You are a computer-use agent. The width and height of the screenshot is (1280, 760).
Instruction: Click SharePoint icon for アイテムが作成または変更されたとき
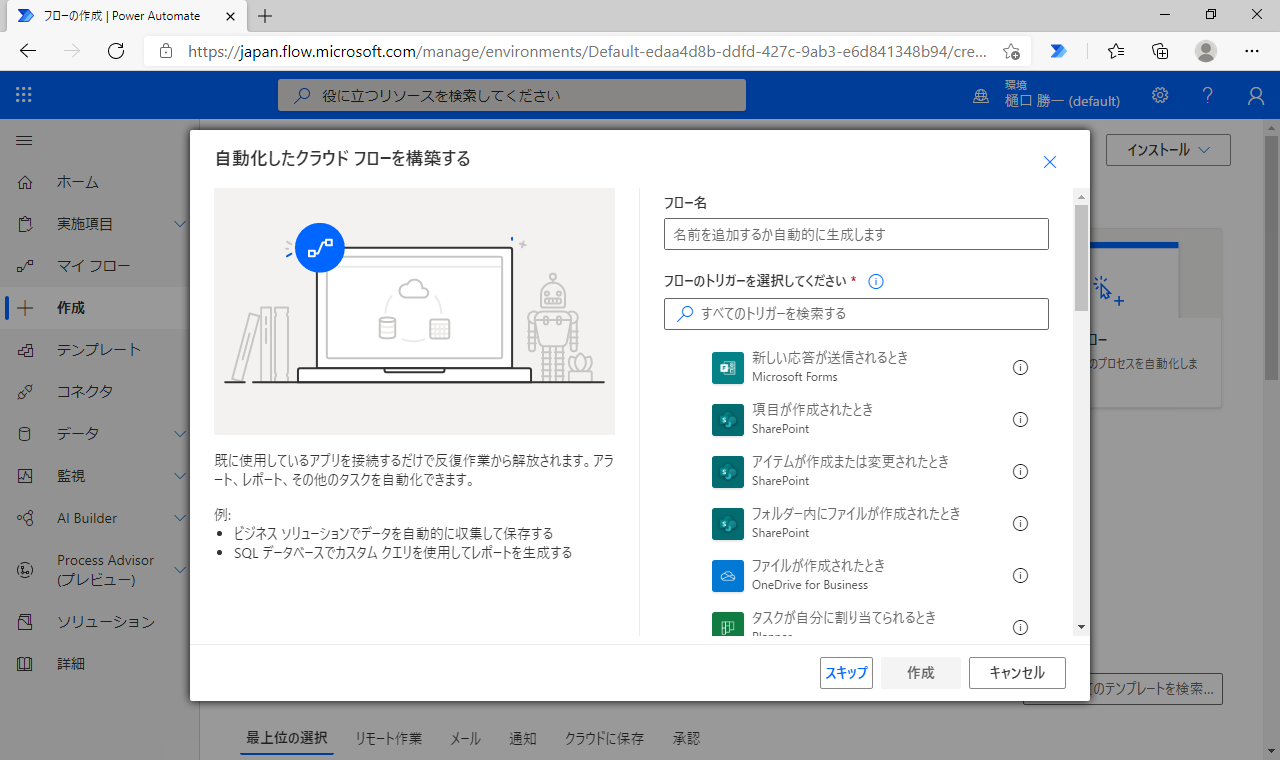coord(728,471)
